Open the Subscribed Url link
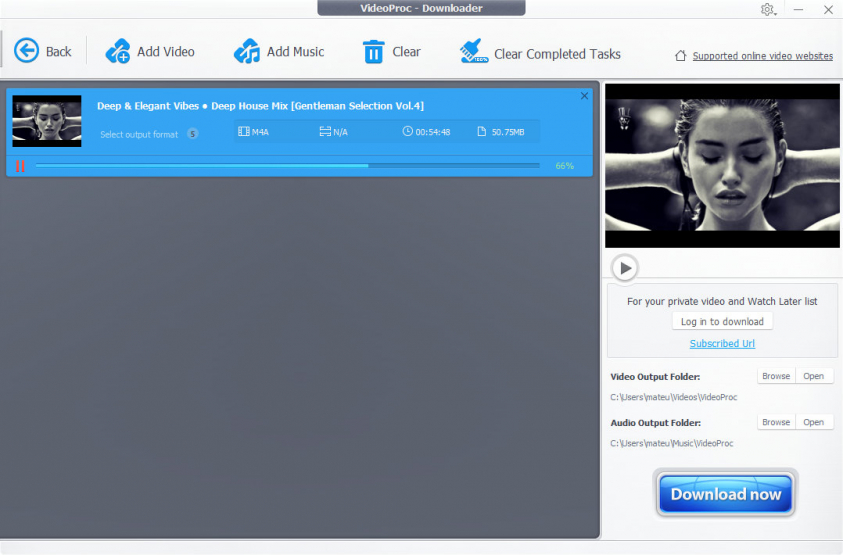843x555 pixels. (722, 343)
